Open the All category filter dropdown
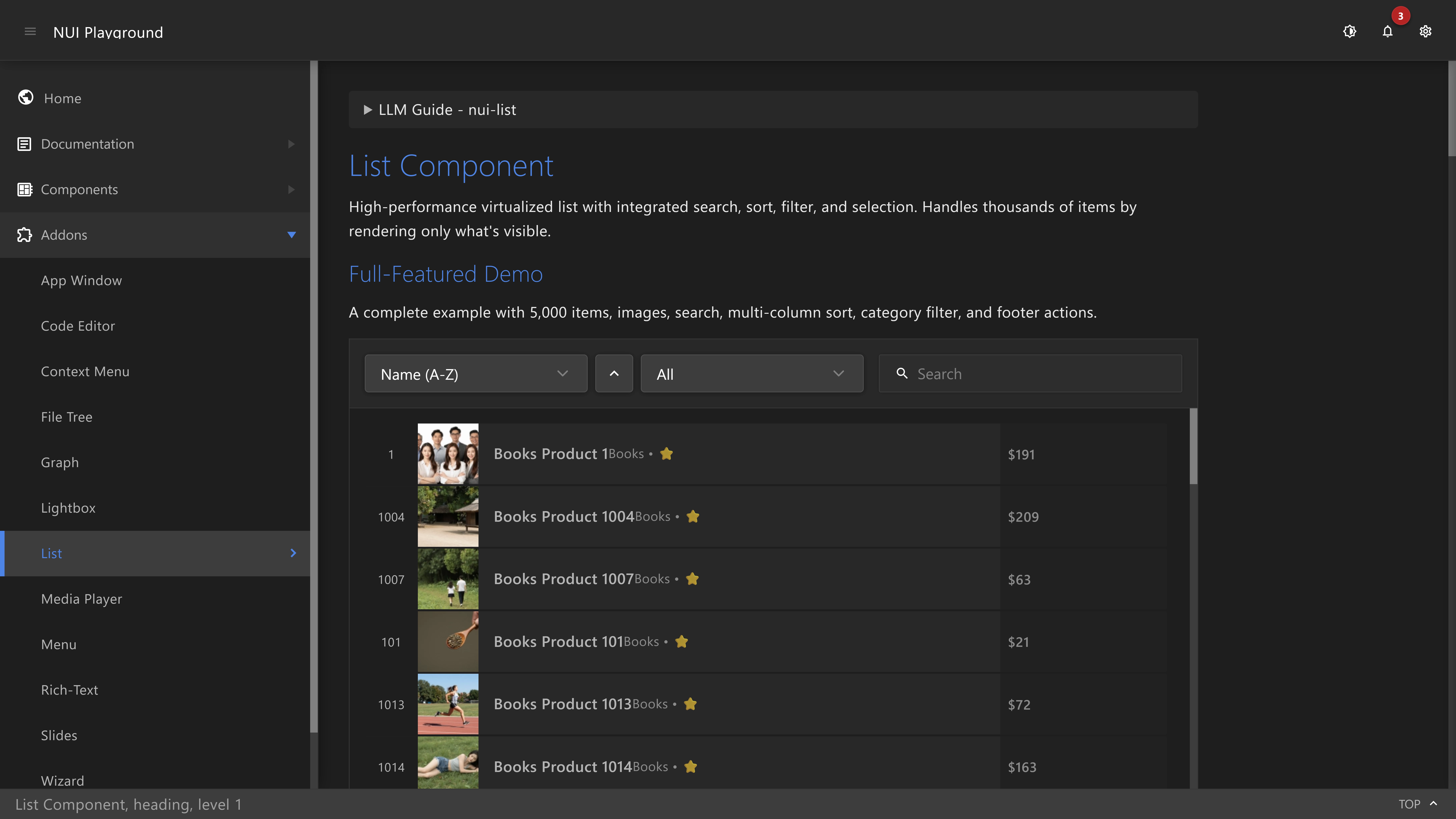The height and width of the screenshot is (819, 1456). (x=752, y=374)
